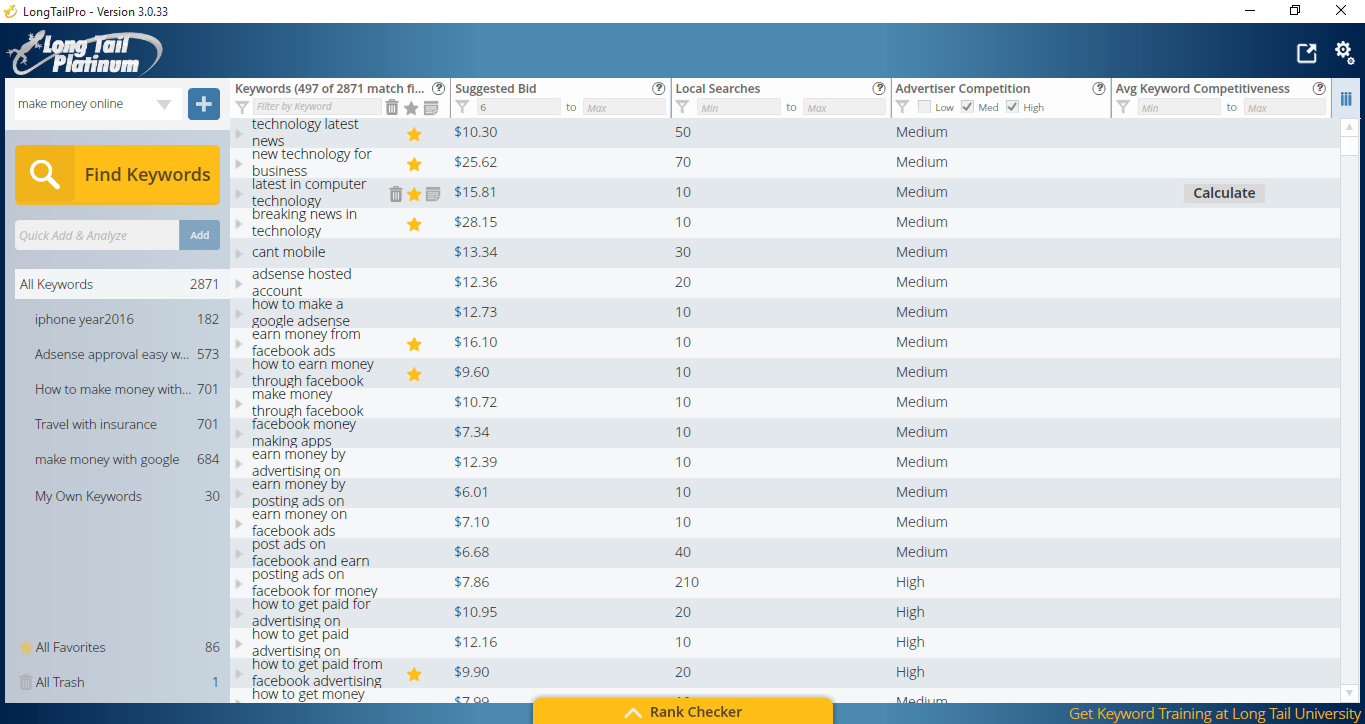Click Suggested Bid minimum field showing 6
This screenshot has width=1365, height=724.
click(518, 107)
